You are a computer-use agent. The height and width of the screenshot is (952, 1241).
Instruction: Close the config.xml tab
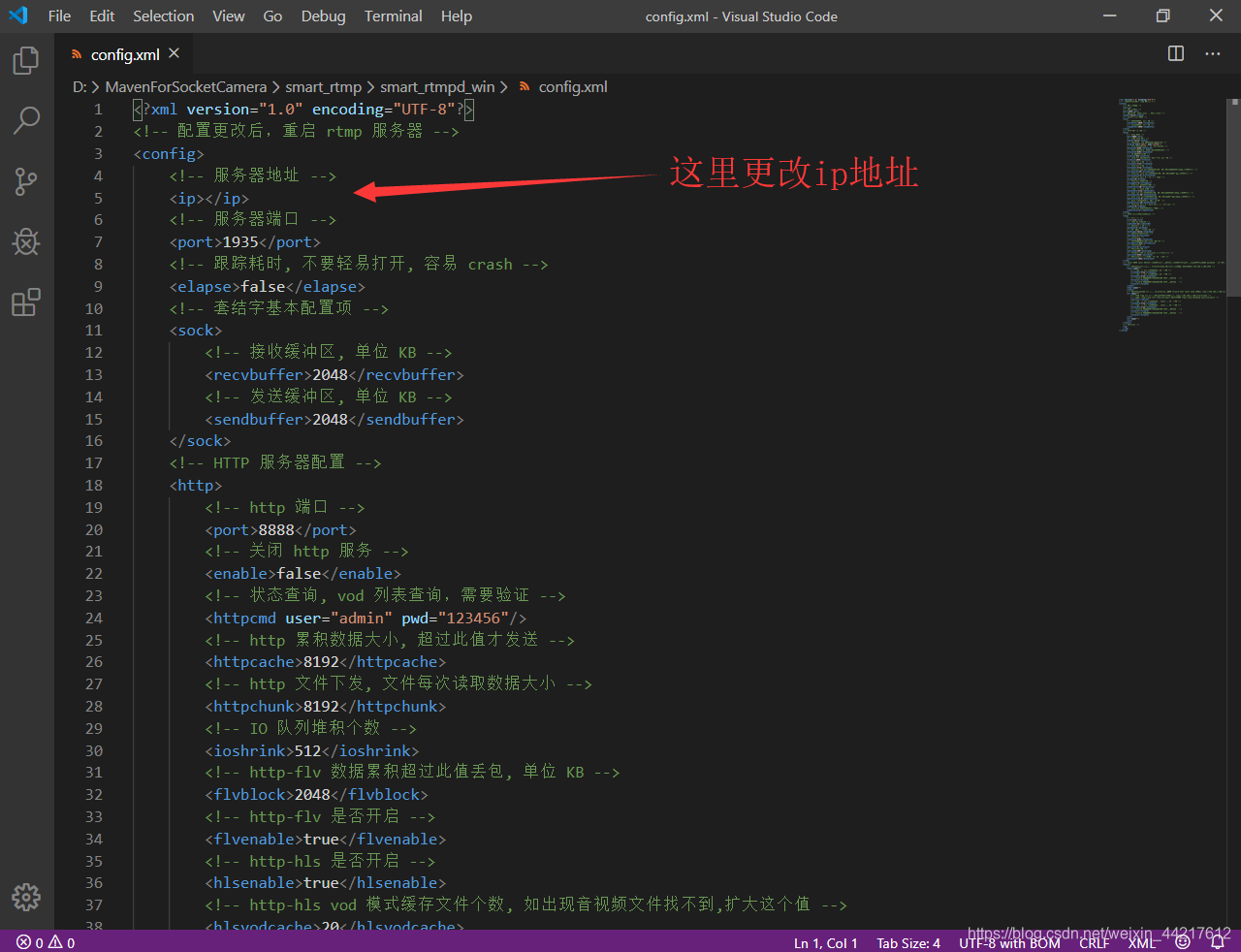click(175, 53)
